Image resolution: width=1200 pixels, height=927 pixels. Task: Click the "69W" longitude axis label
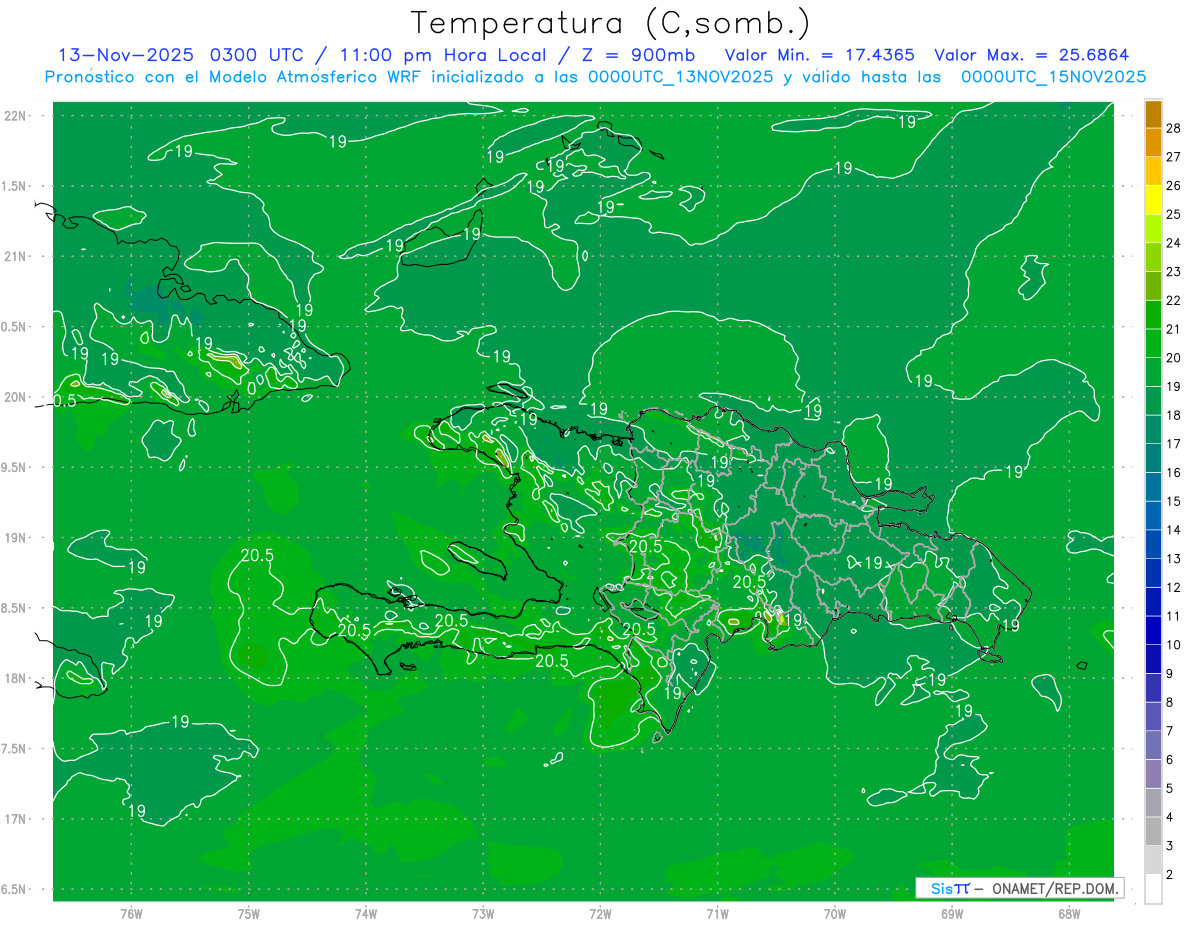point(951,914)
